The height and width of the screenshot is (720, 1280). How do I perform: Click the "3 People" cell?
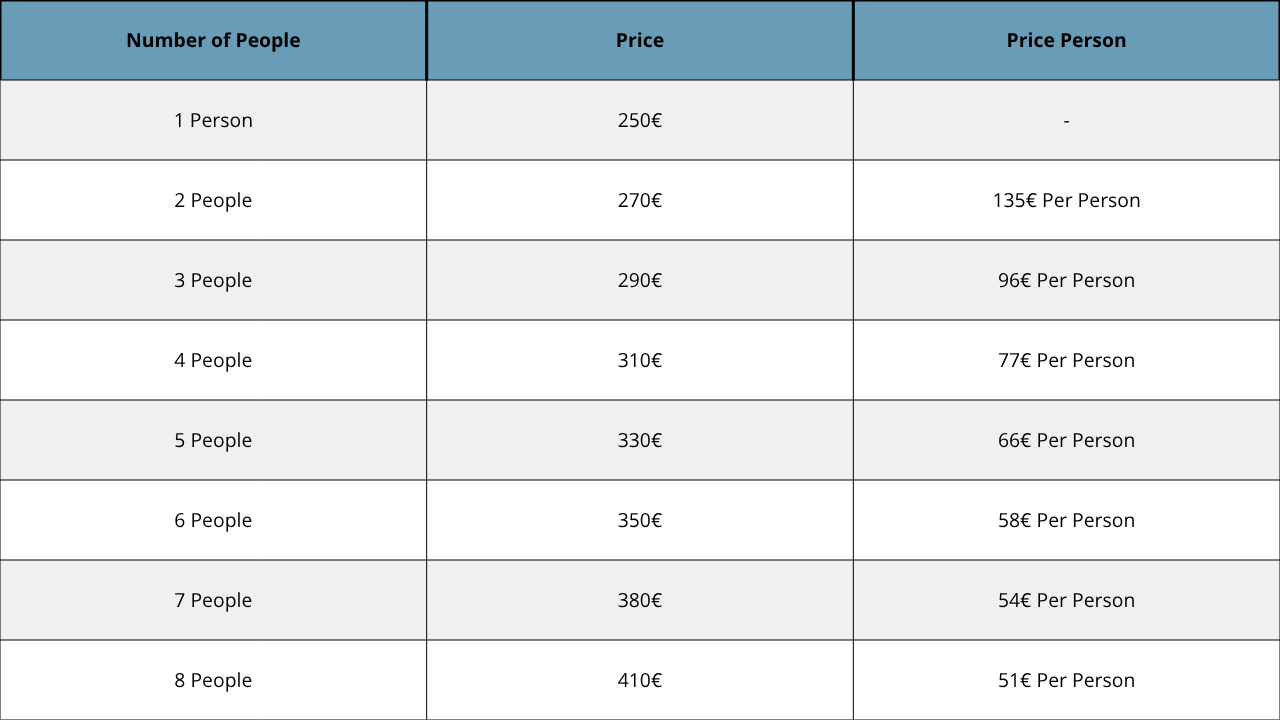tap(213, 280)
